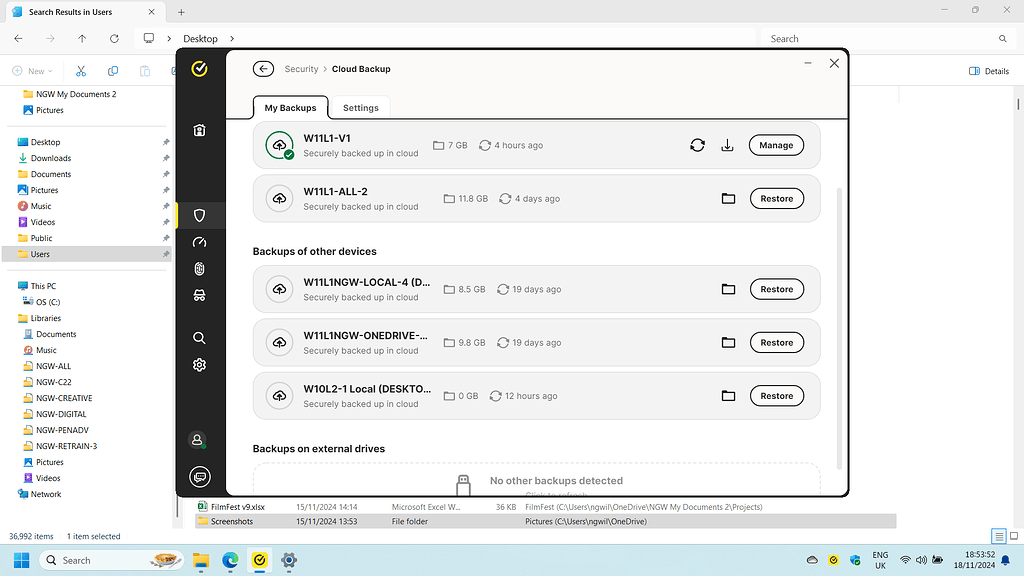
Task: Open Performance section via speedometer icon
Action: [x=199, y=242]
